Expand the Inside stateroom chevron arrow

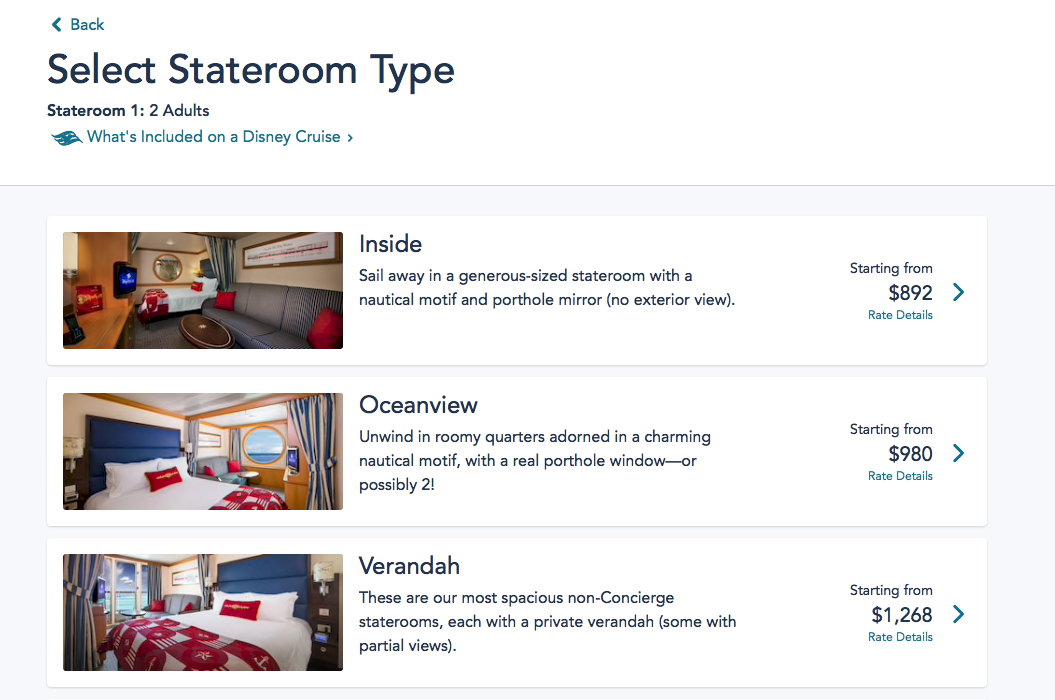[958, 292]
